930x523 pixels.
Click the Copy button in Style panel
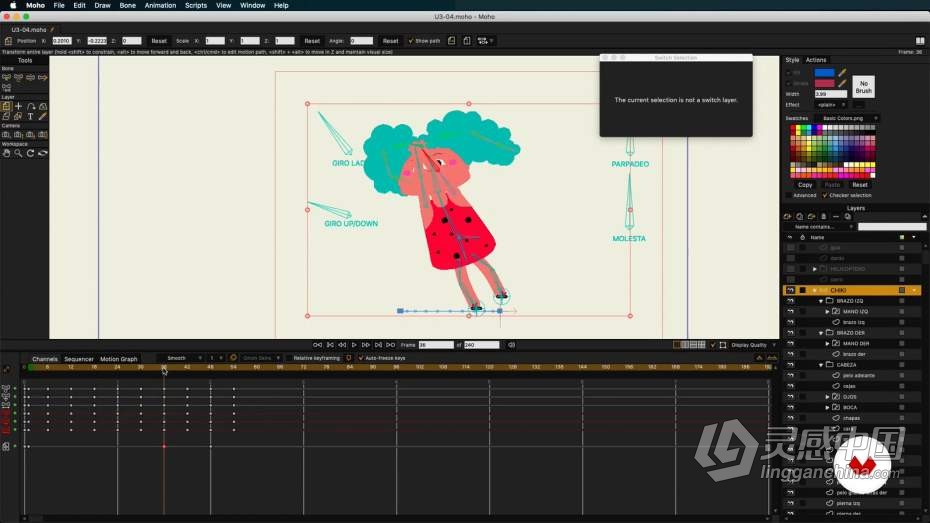805,185
